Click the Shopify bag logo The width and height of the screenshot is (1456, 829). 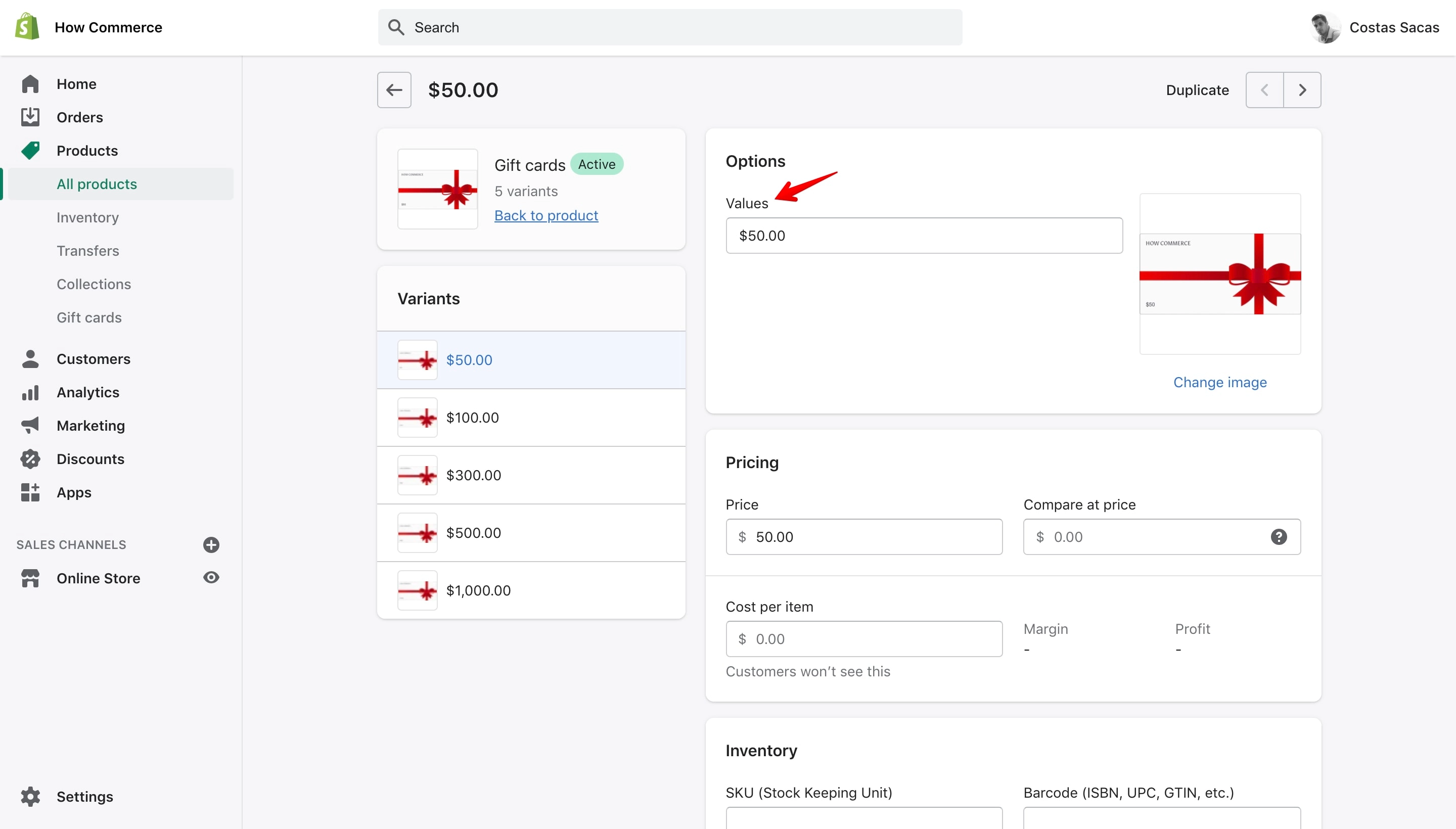(27, 27)
